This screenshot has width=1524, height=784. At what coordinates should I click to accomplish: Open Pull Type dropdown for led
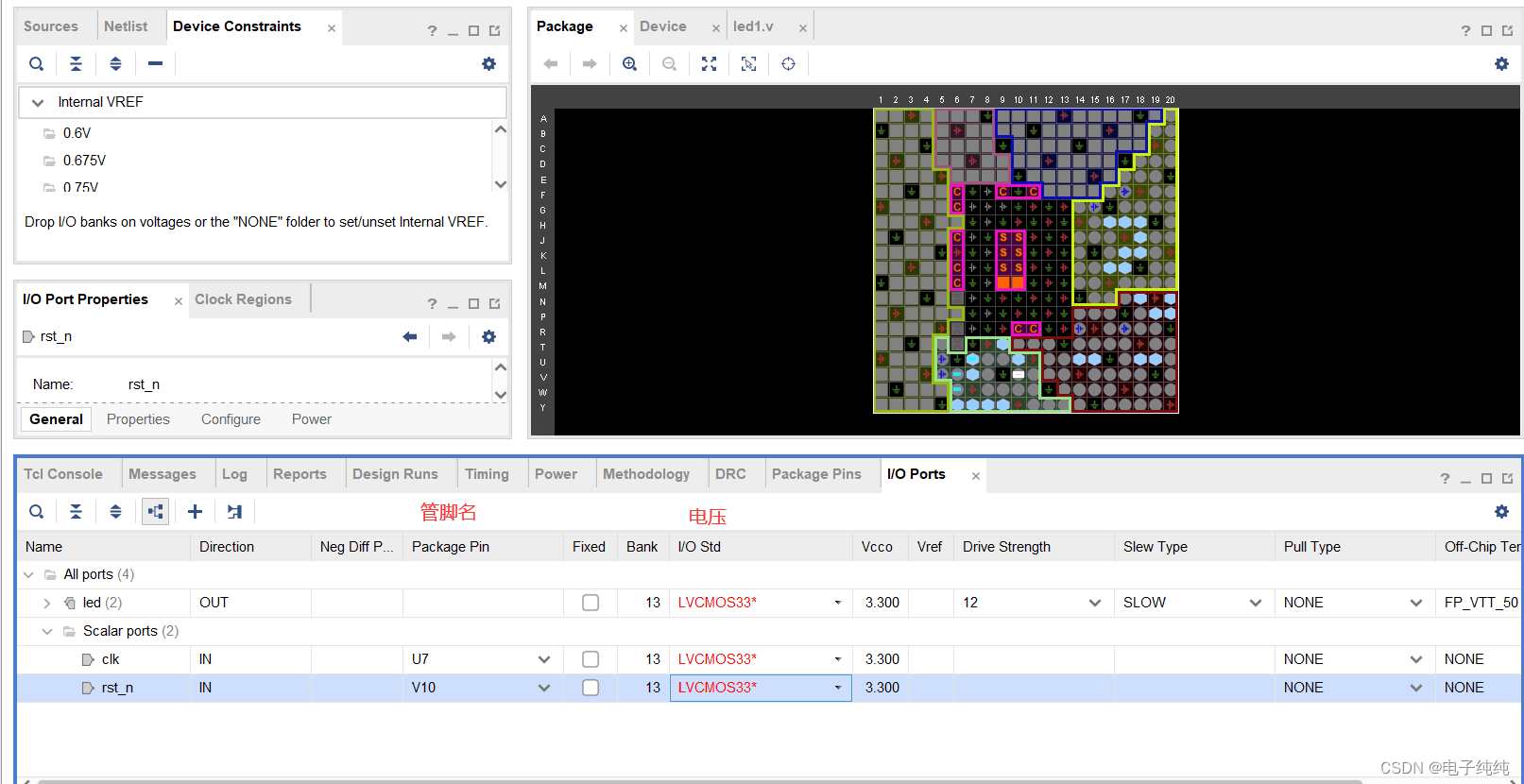tap(1416, 603)
